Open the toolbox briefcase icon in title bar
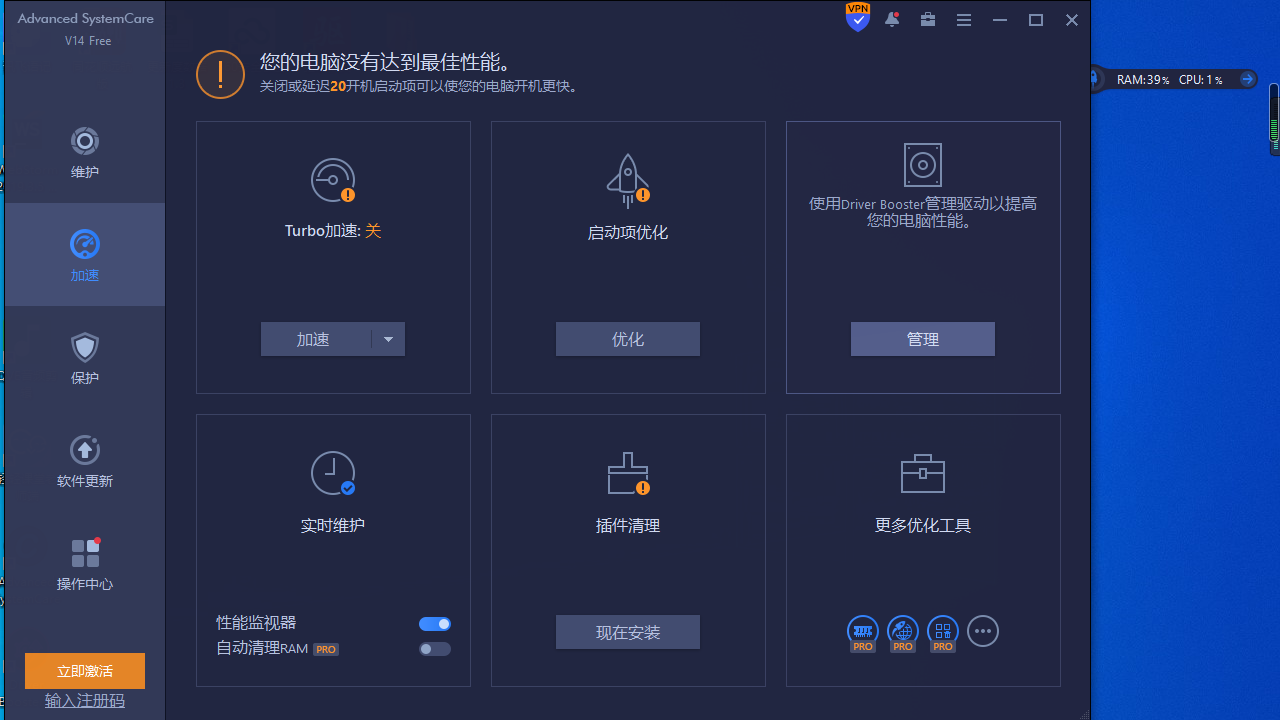Viewport: 1280px width, 720px height. [x=927, y=19]
